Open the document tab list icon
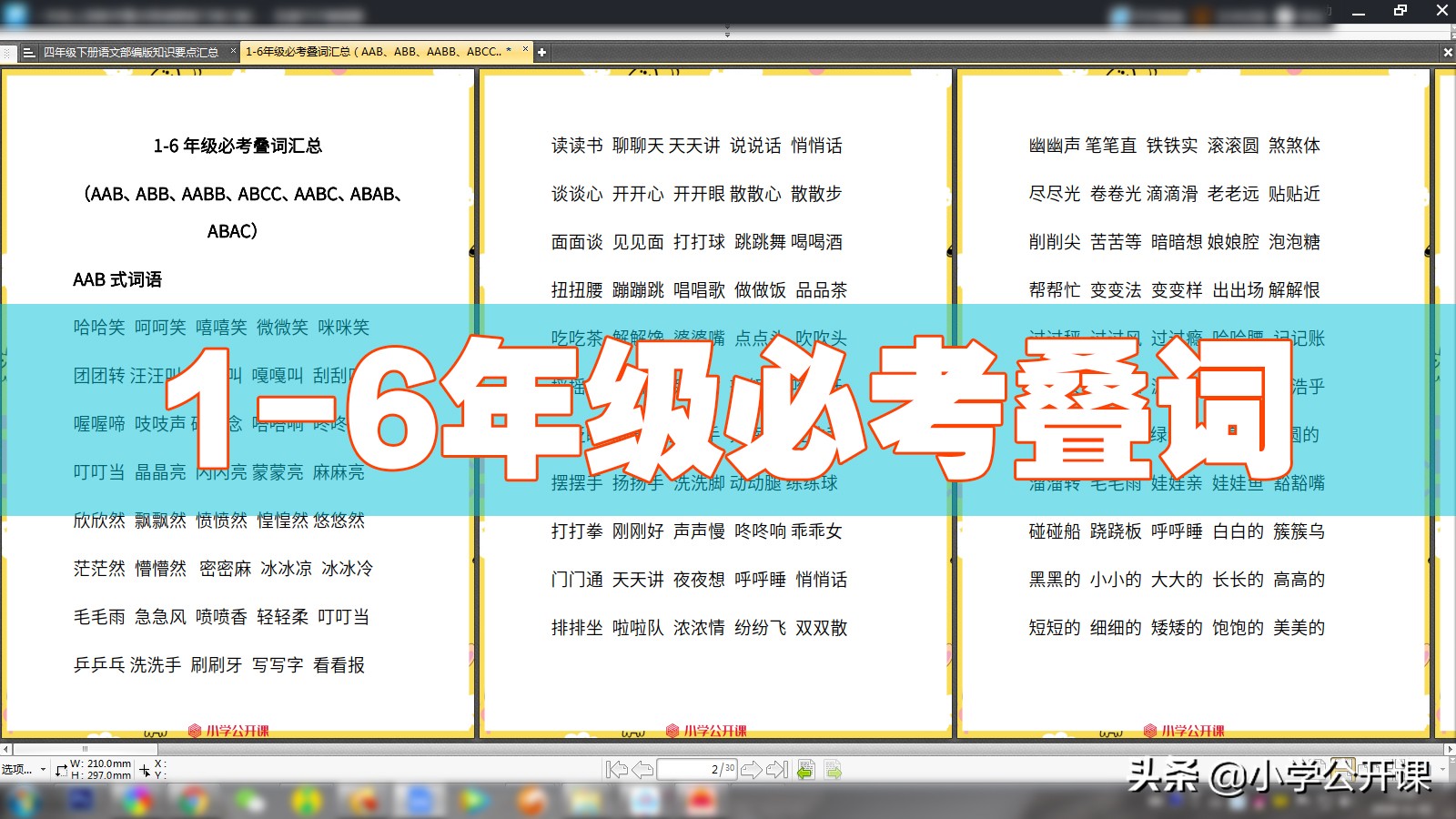Viewport: 1456px width, 819px height. click(x=29, y=53)
